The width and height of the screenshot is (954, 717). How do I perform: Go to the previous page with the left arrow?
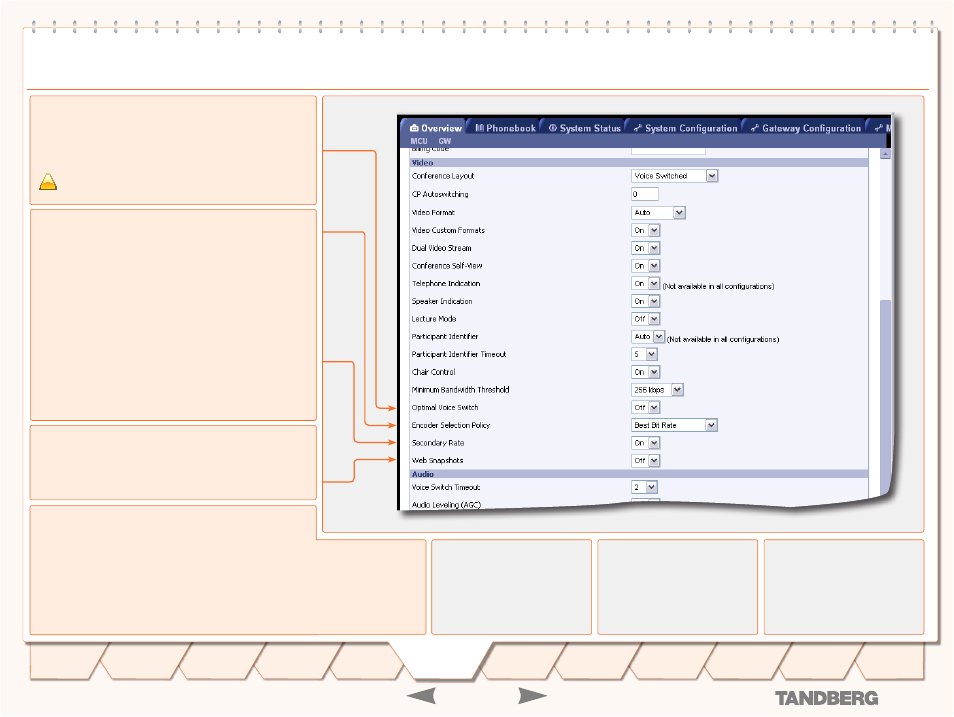click(x=421, y=696)
